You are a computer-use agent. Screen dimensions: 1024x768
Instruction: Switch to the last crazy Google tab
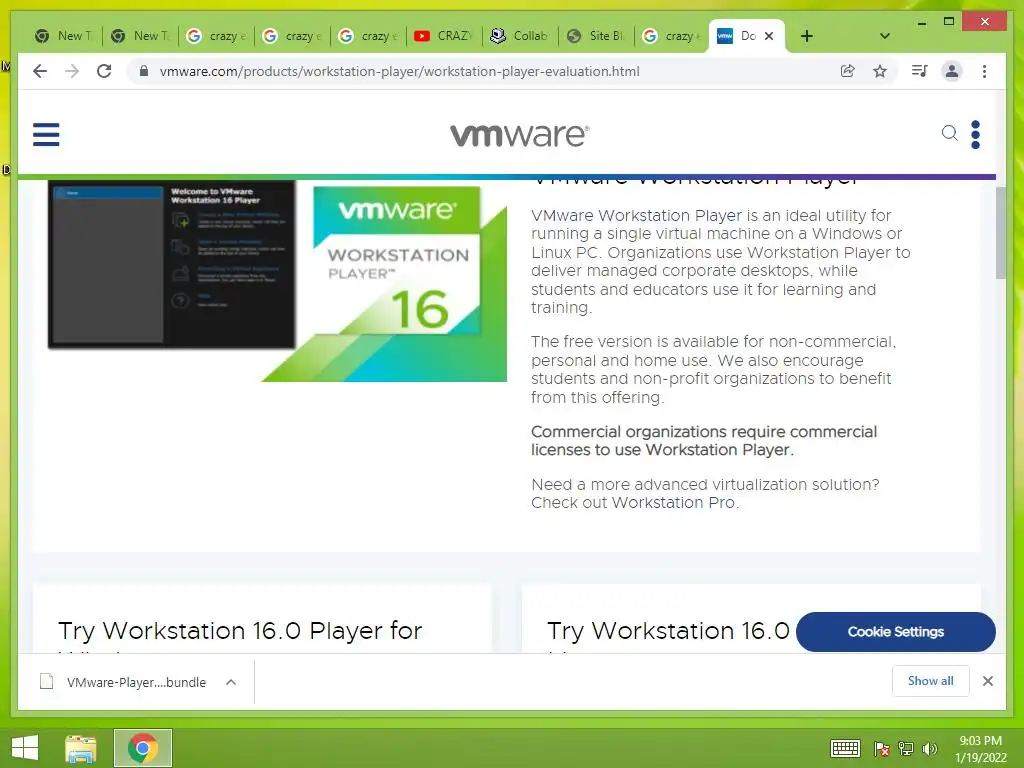click(x=671, y=36)
